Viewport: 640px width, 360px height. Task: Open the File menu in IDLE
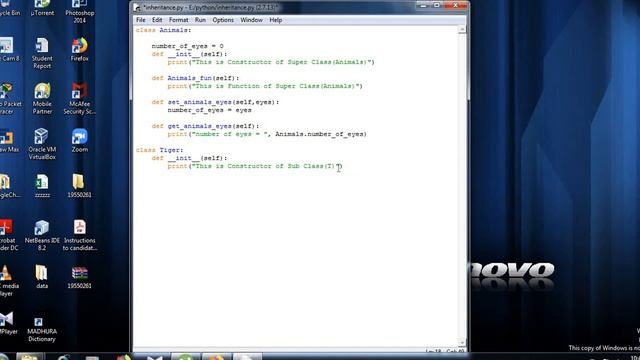[x=141, y=20]
